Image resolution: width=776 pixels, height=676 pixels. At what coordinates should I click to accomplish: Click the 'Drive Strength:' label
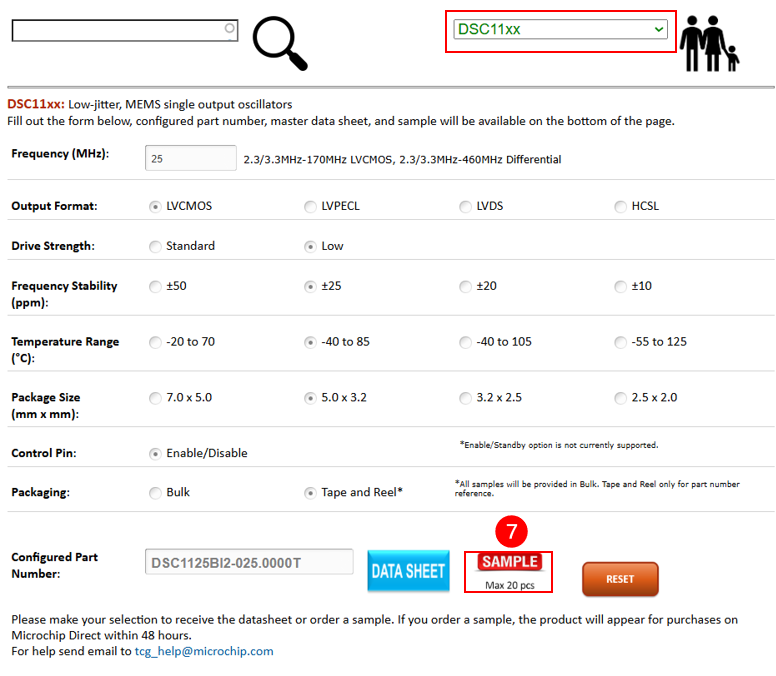click(53, 246)
